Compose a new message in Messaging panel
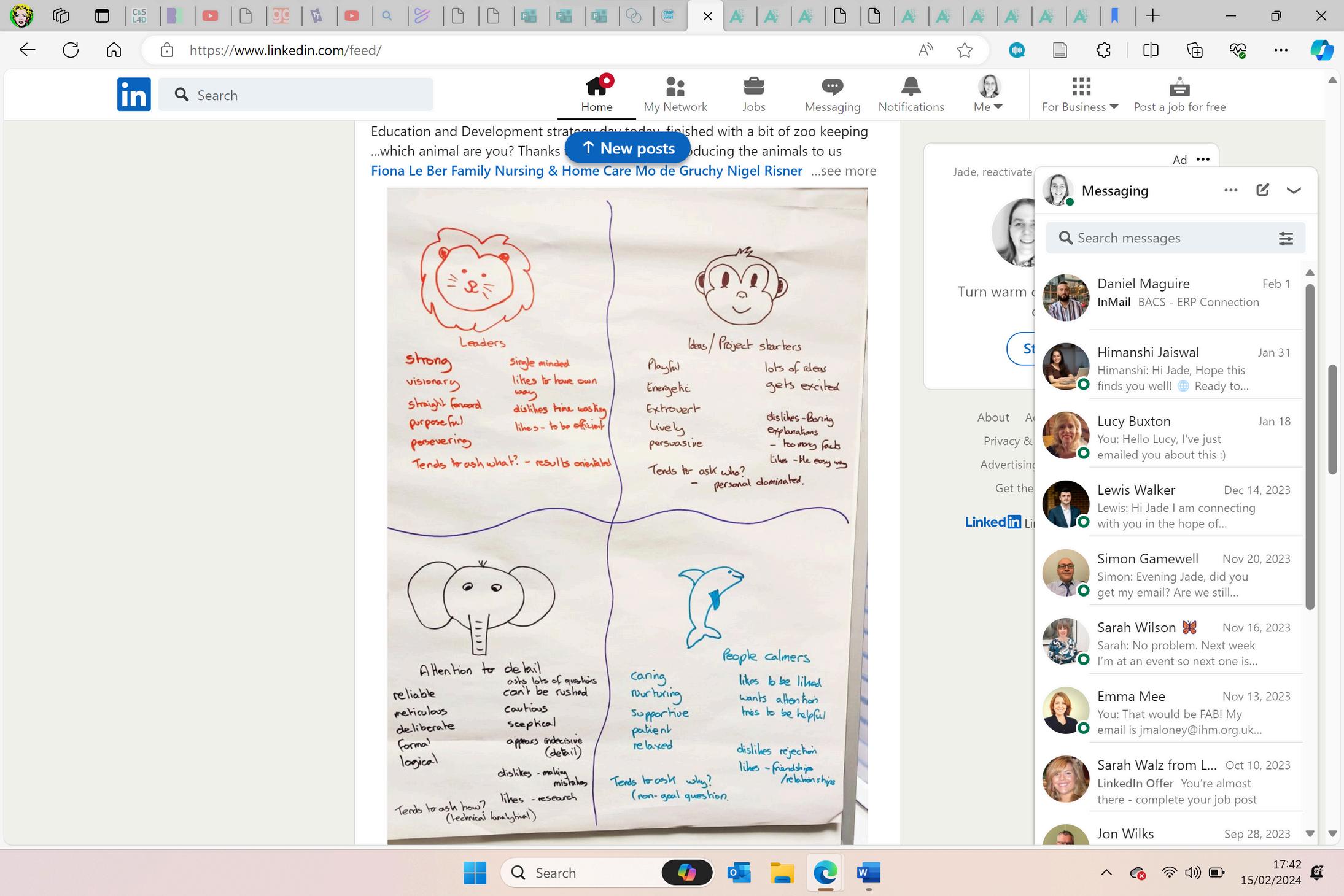Image resolution: width=1344 pixels, height=896 pixels. pos(1262,190)
